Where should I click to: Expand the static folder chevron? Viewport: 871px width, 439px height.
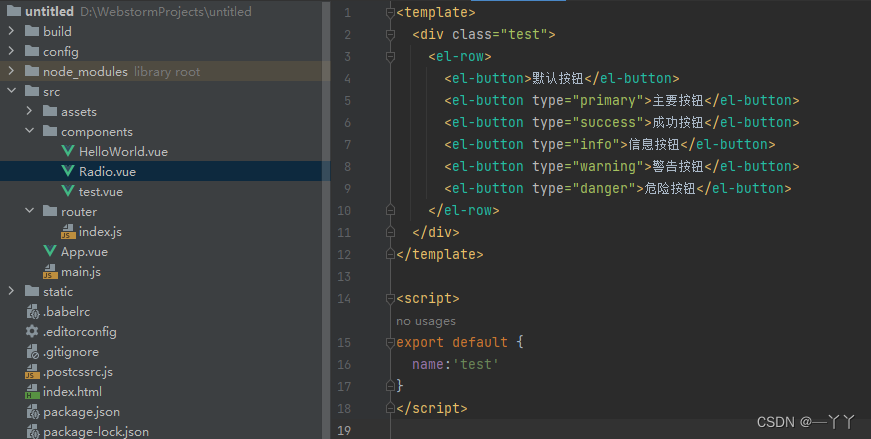pyautogui.click(x=11, y=291)
